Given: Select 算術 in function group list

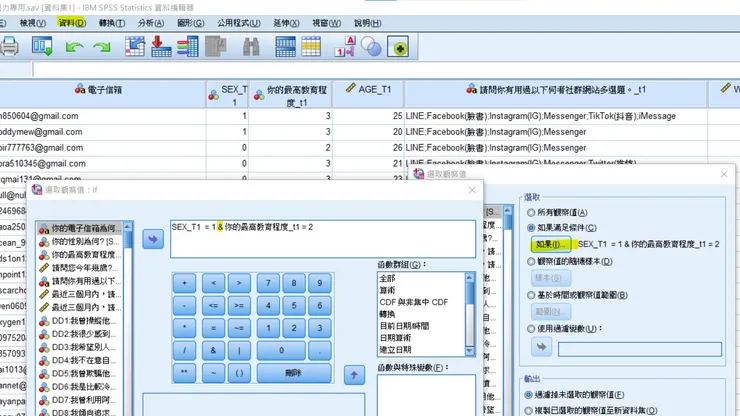Looking at the screenshot, I should click(387, 290).
